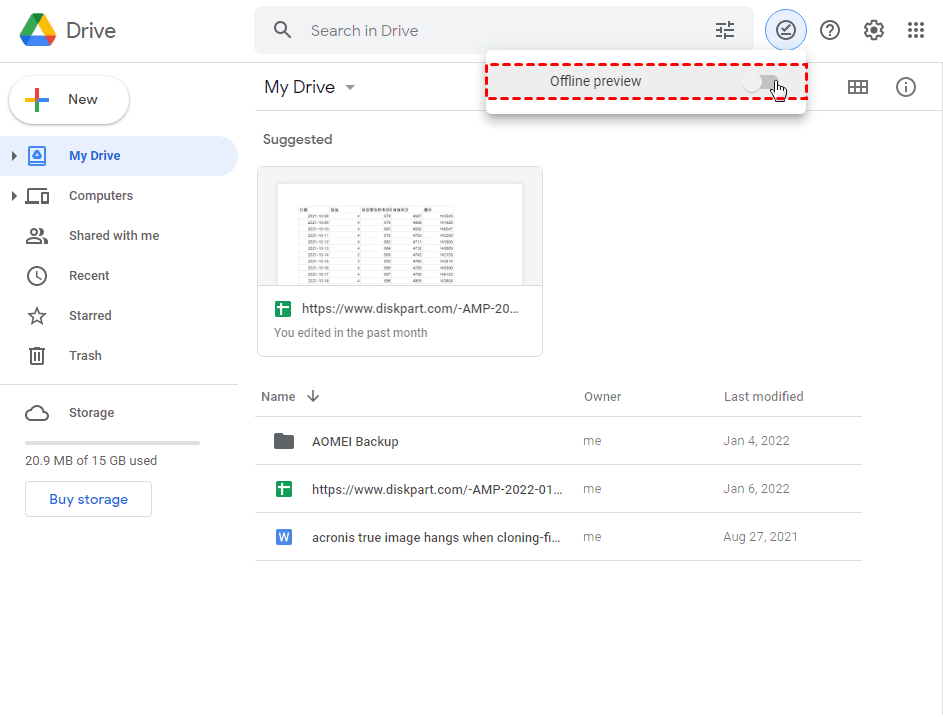Go to Shared with me
The width and height of the screenshot is (943, 717).
(x=113, y=236)
